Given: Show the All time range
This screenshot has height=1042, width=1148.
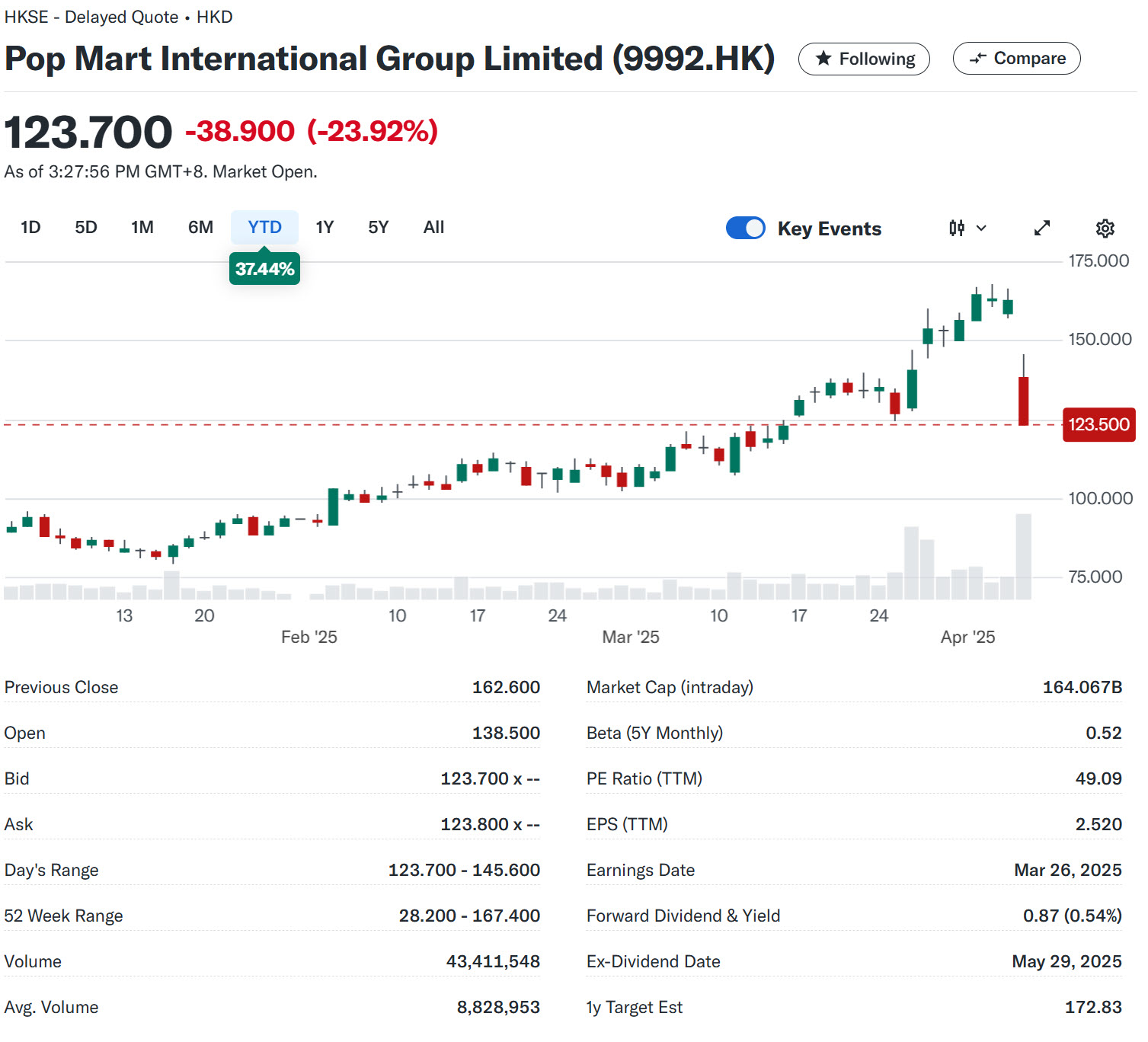Looking at the screenshot, I should tap(433, 227).
